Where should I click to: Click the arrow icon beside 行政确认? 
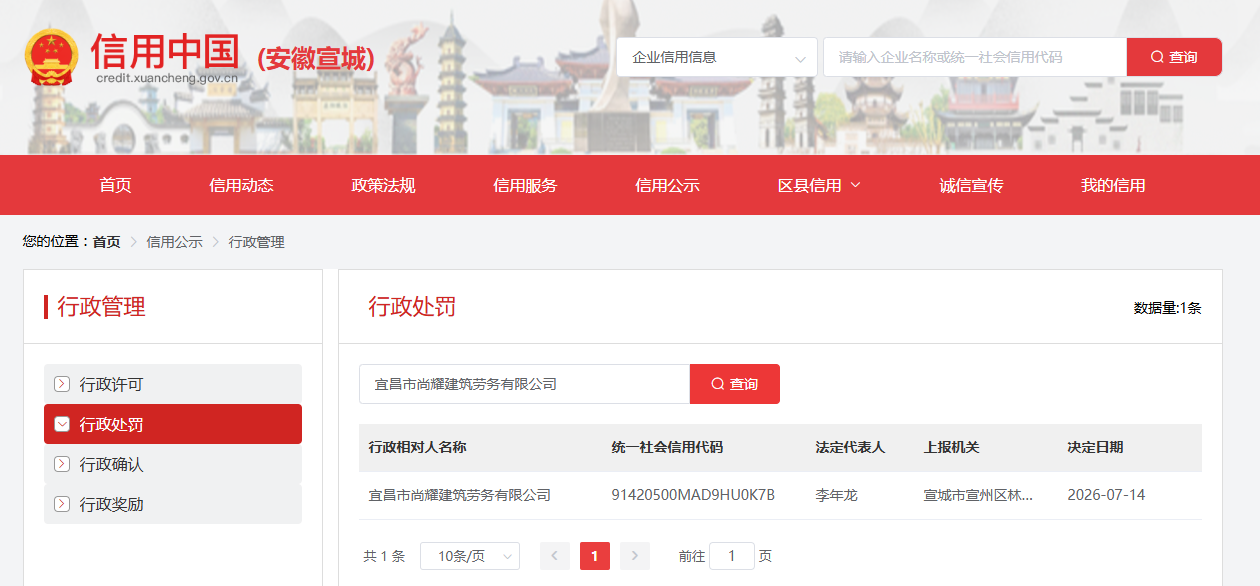pos(62,464)
